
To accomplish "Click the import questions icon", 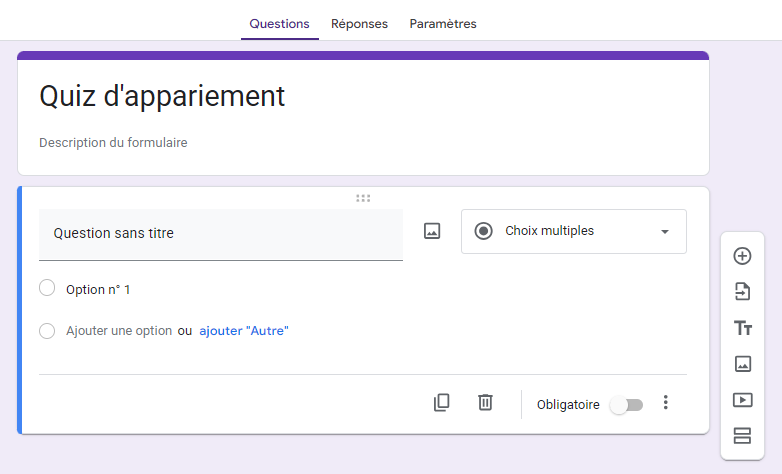I will click(x=742, y=292).
